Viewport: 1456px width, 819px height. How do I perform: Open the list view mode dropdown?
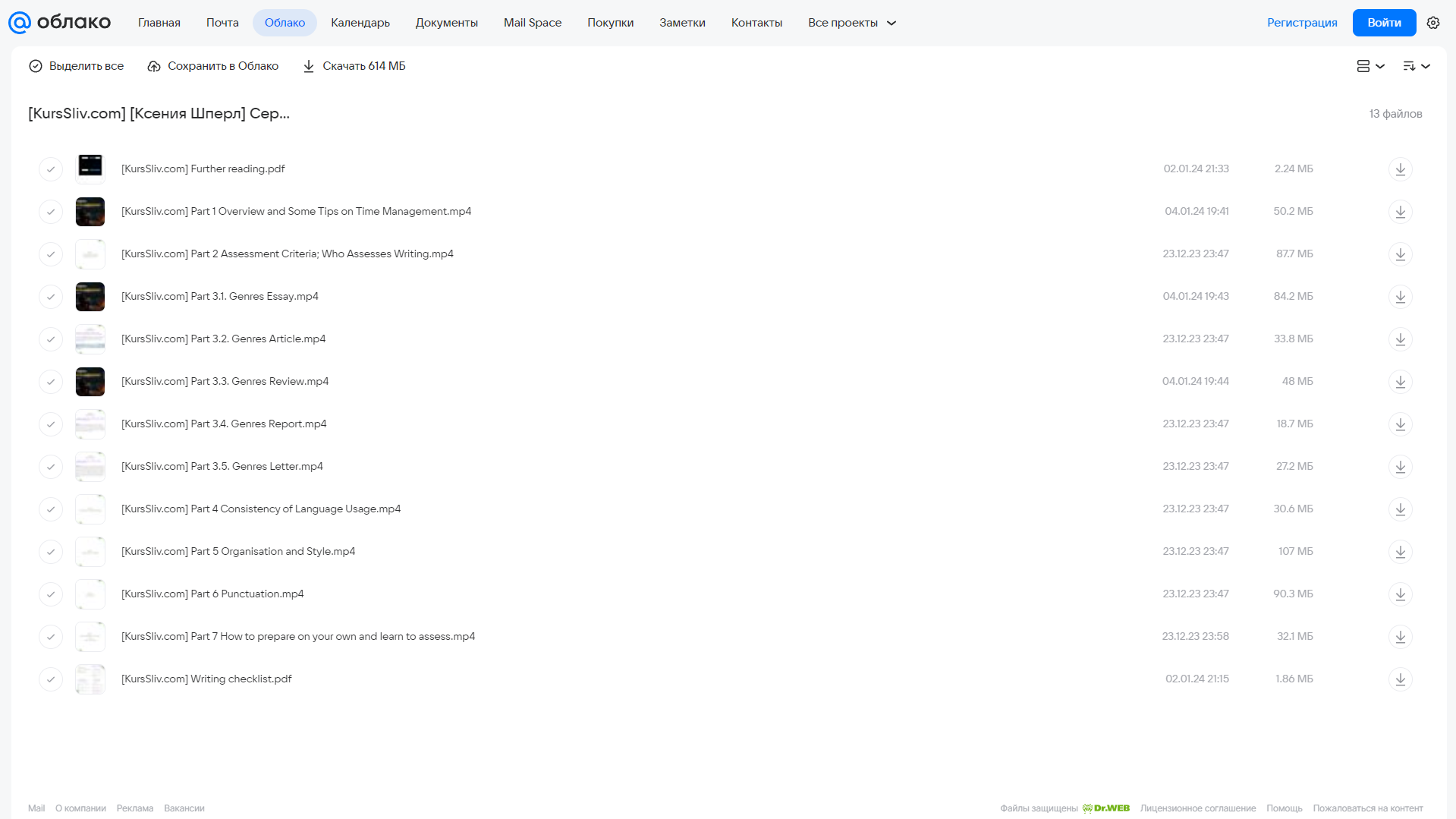[x=1370, y=66]
